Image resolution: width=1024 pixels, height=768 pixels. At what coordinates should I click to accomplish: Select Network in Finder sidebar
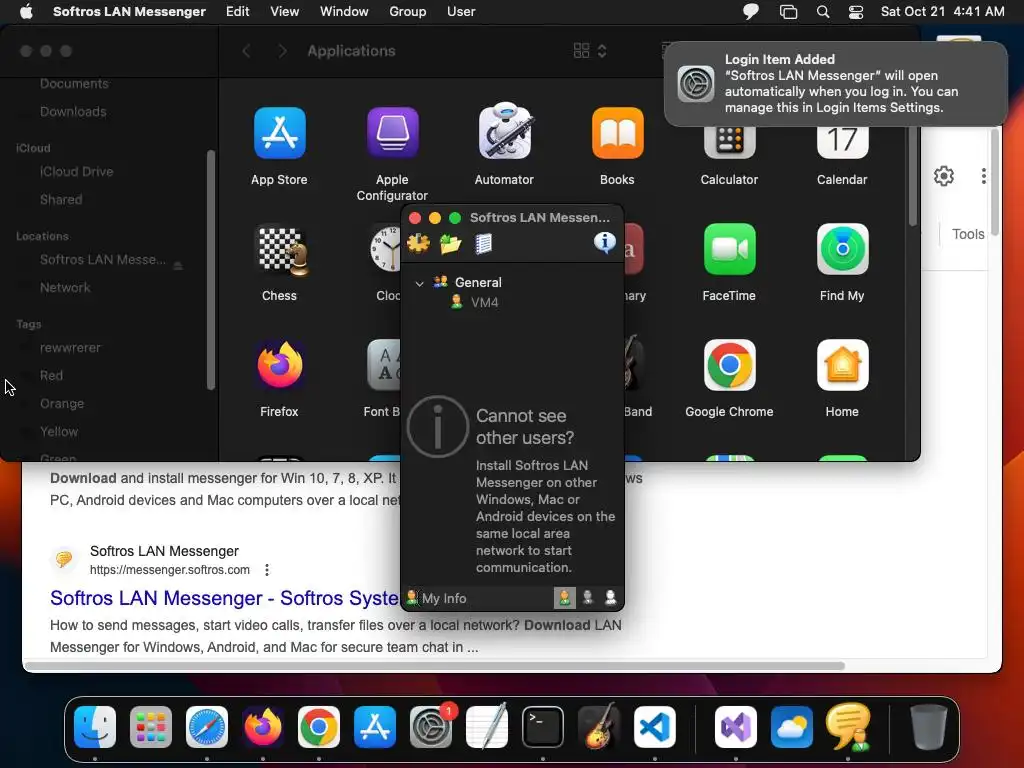pyautogui.click(x=65, y=287)
